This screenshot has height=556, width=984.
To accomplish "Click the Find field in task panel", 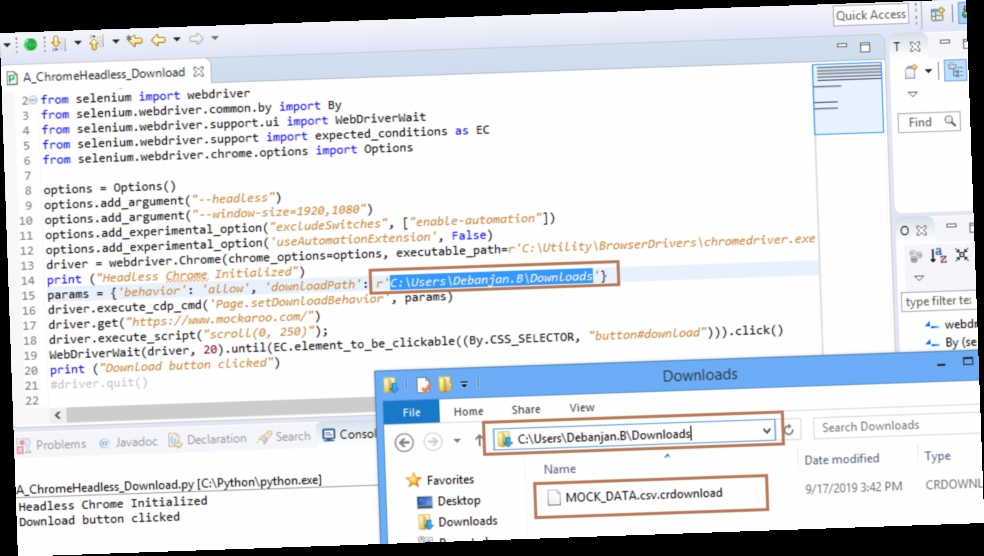I will pos(921,122).
